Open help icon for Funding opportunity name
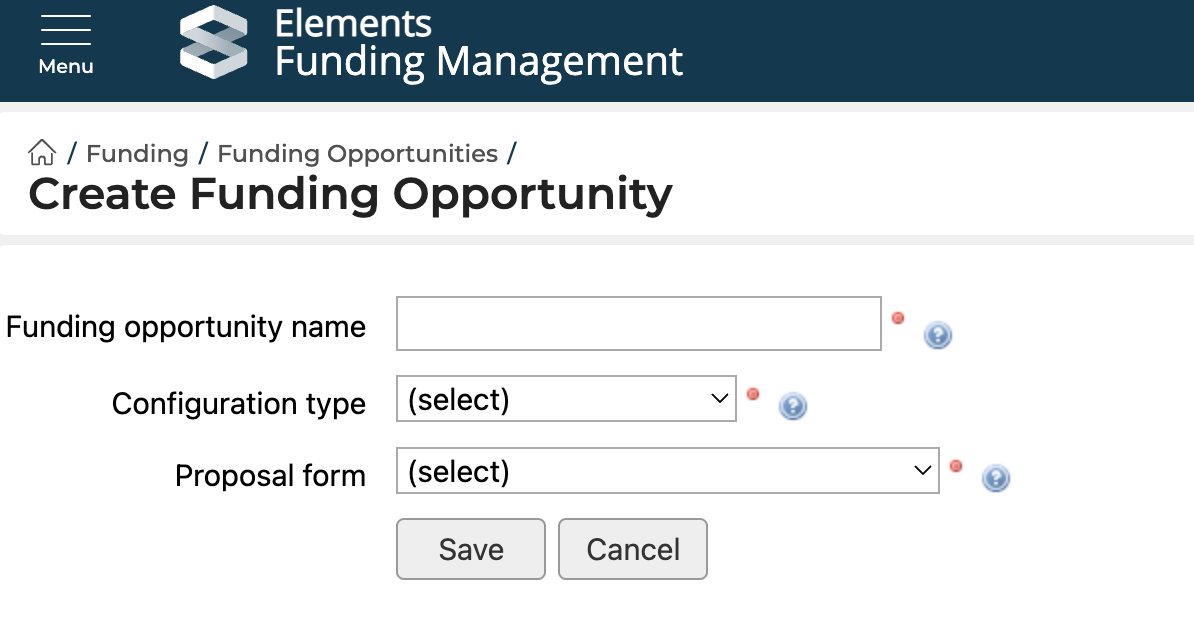 937,335
